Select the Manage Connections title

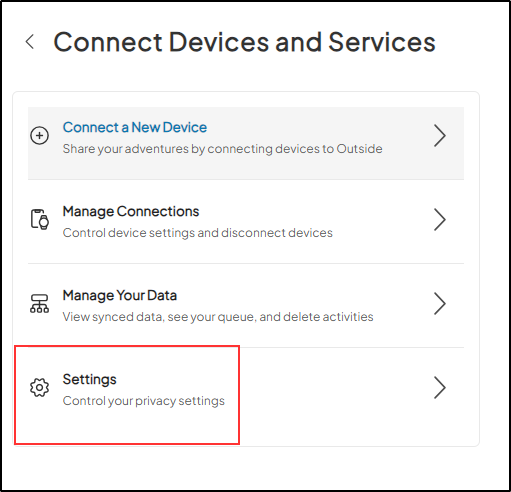131,212
